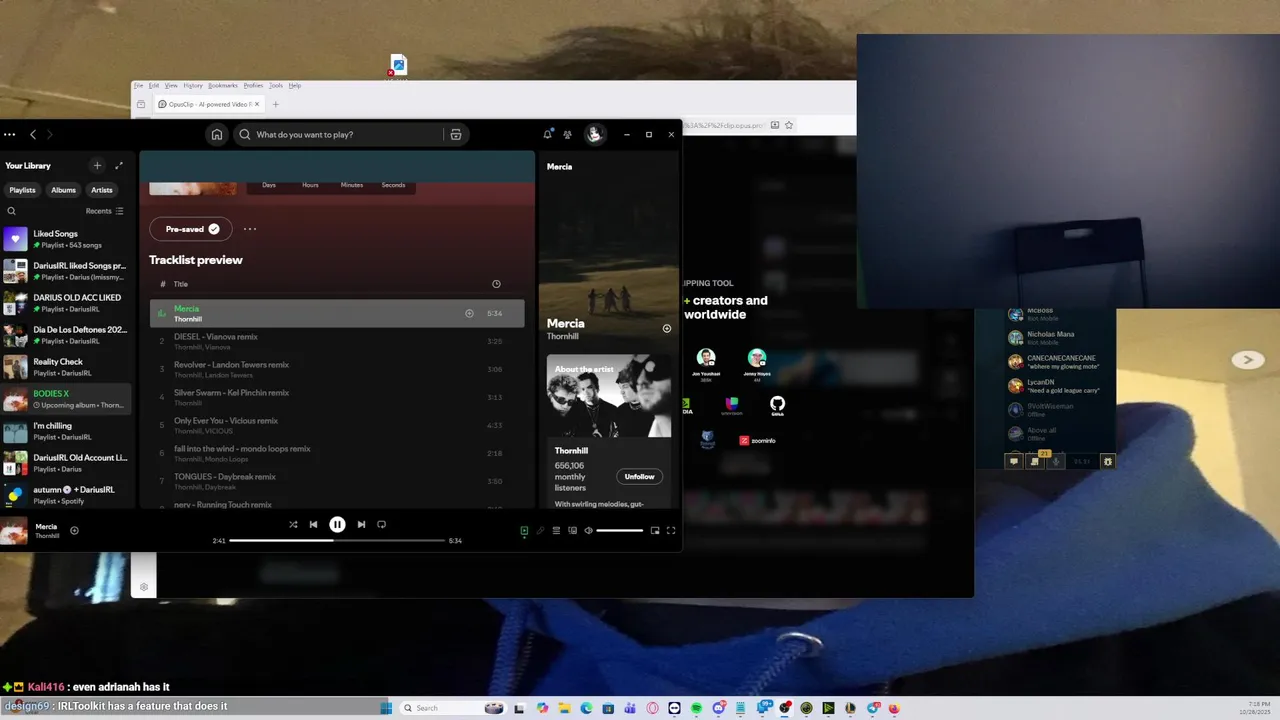
Task: Select DIESEL - Vianova remix track
Action: (337, 341)
